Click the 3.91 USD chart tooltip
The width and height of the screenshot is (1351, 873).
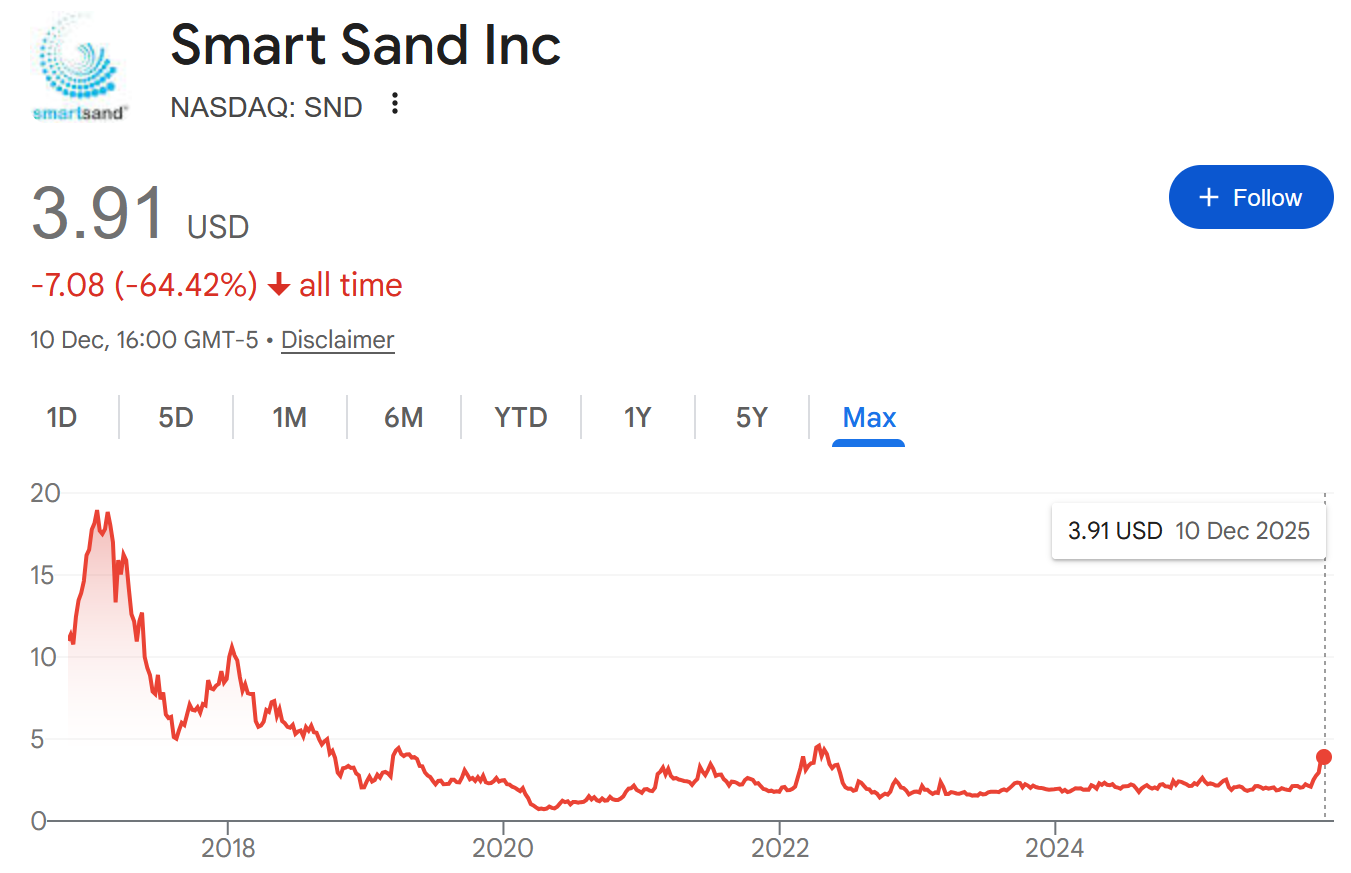click(1188, 530)
